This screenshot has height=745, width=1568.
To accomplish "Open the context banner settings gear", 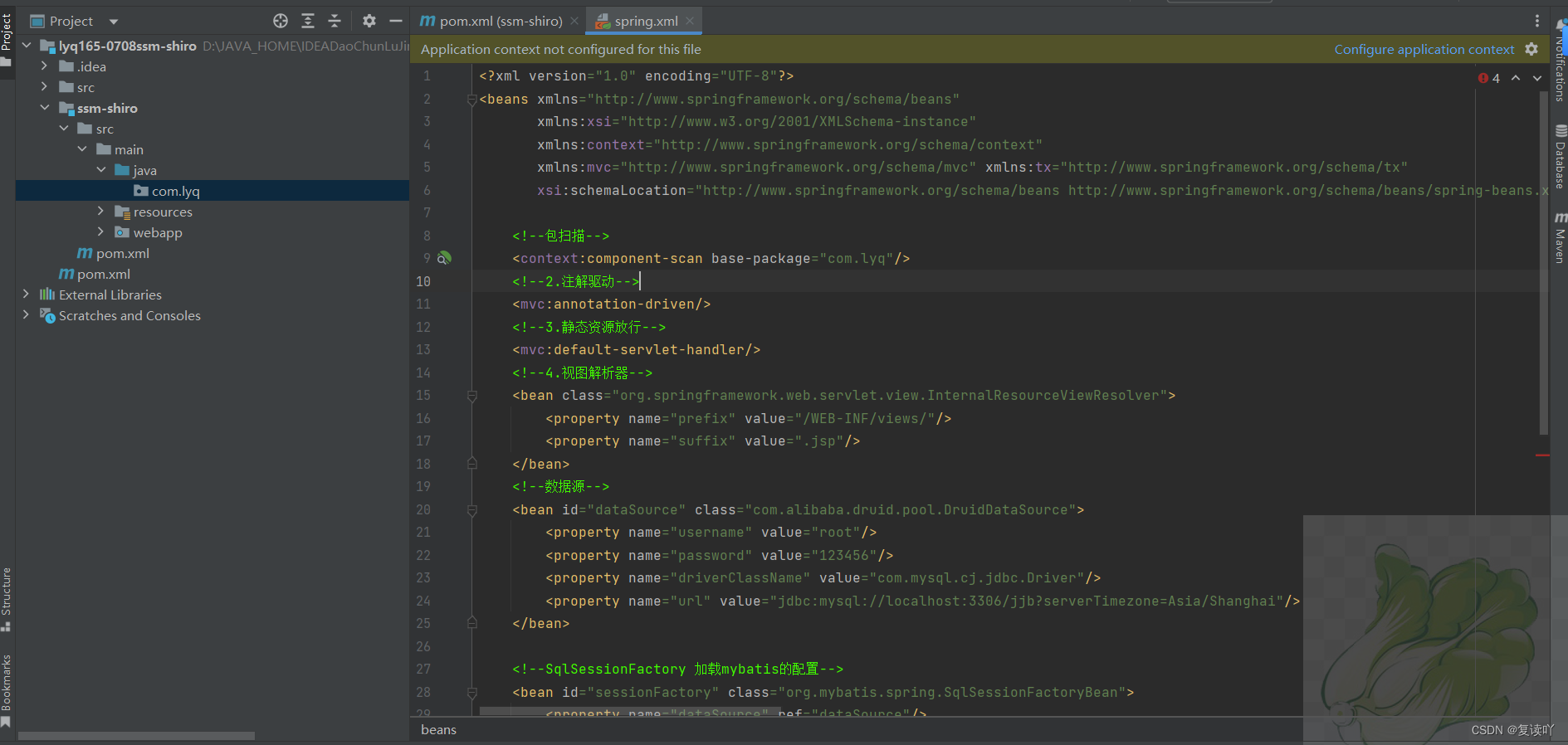I will [1531, 49].
